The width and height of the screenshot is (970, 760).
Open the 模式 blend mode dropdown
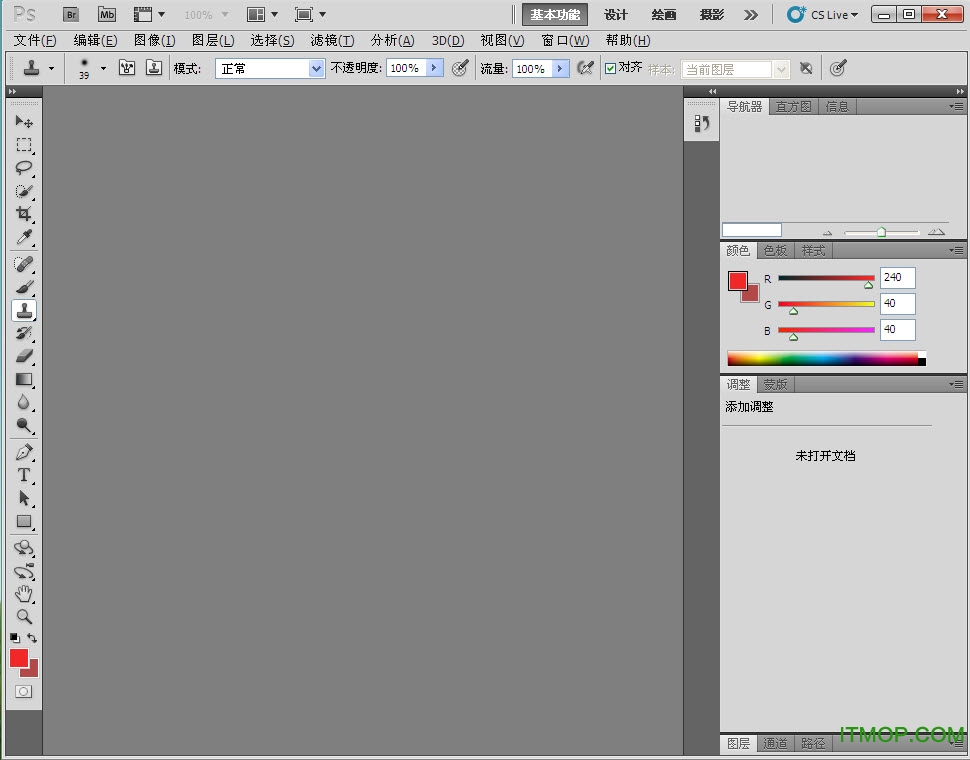point(270,67)
